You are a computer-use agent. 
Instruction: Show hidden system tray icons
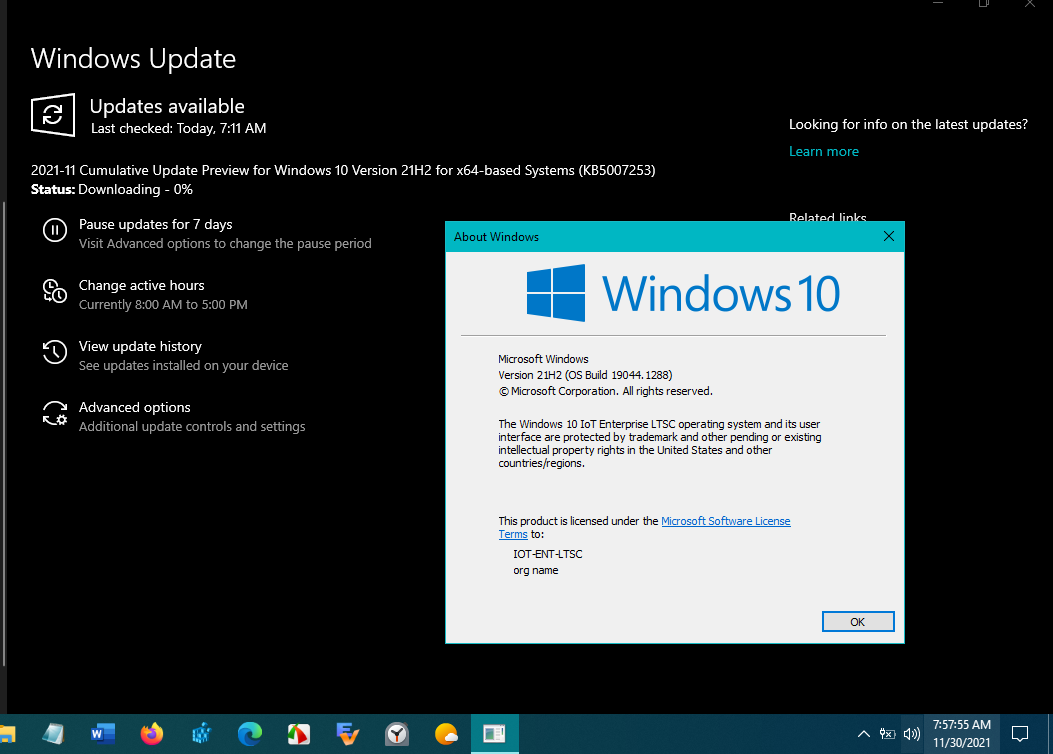pyautogui.click(x=864, y=734)
